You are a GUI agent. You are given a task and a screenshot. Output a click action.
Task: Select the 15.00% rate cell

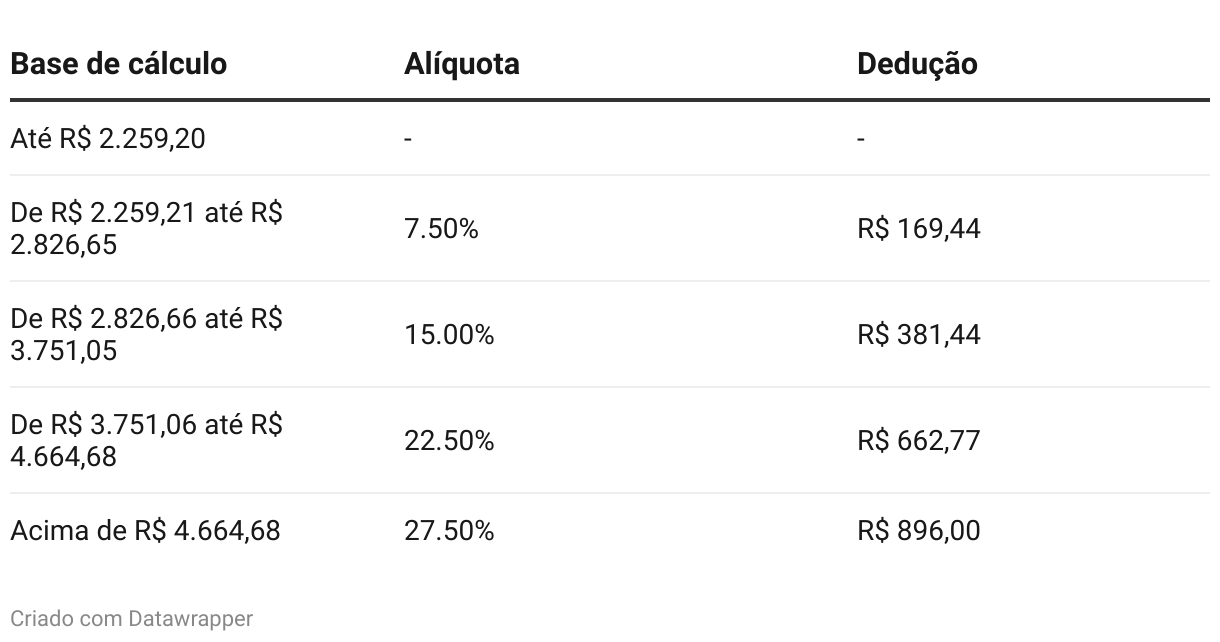click(x=449, y=335)
